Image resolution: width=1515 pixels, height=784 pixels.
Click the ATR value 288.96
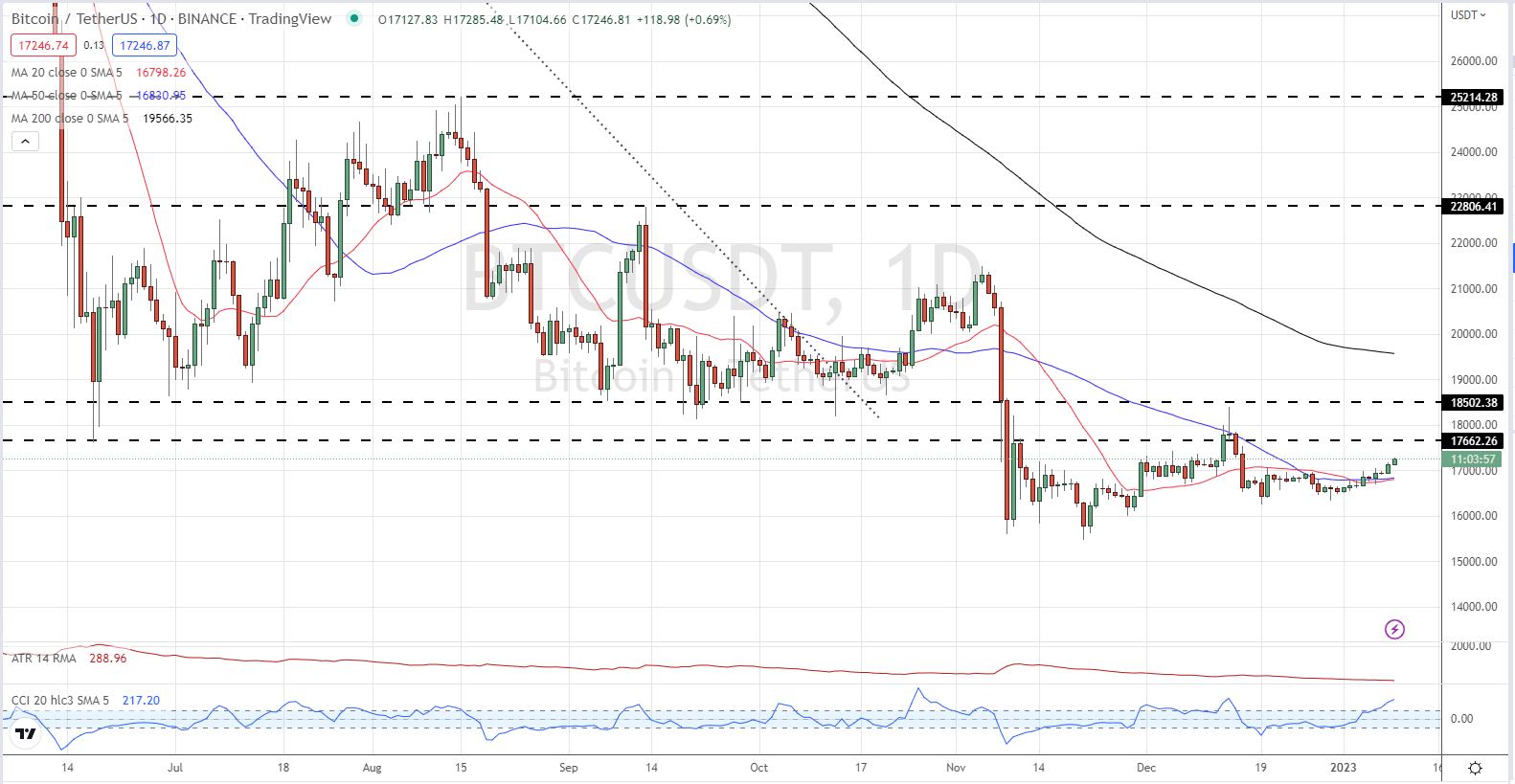click(108, 659)
